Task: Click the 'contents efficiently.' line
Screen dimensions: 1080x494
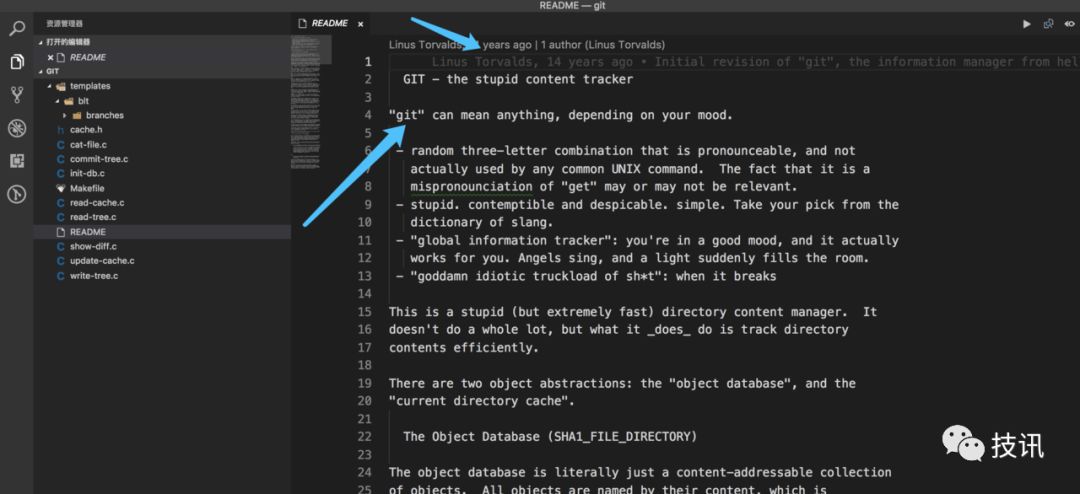Action: (463, 348)
